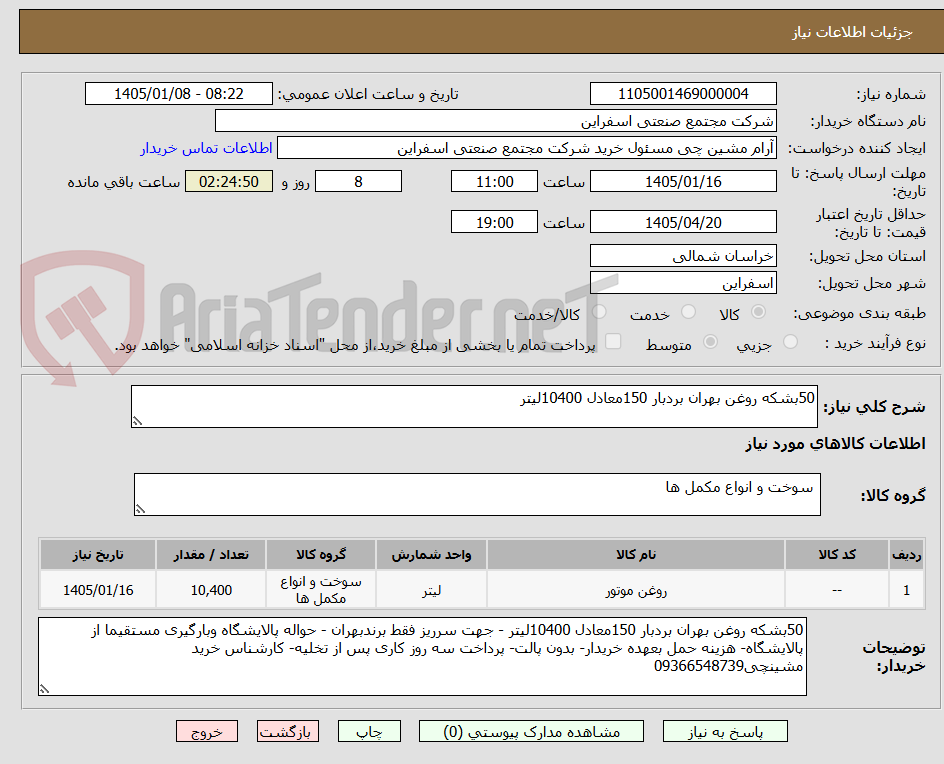Click the 1405/01/16 need date table cell
Screen dimensions: 944x764
98,590
